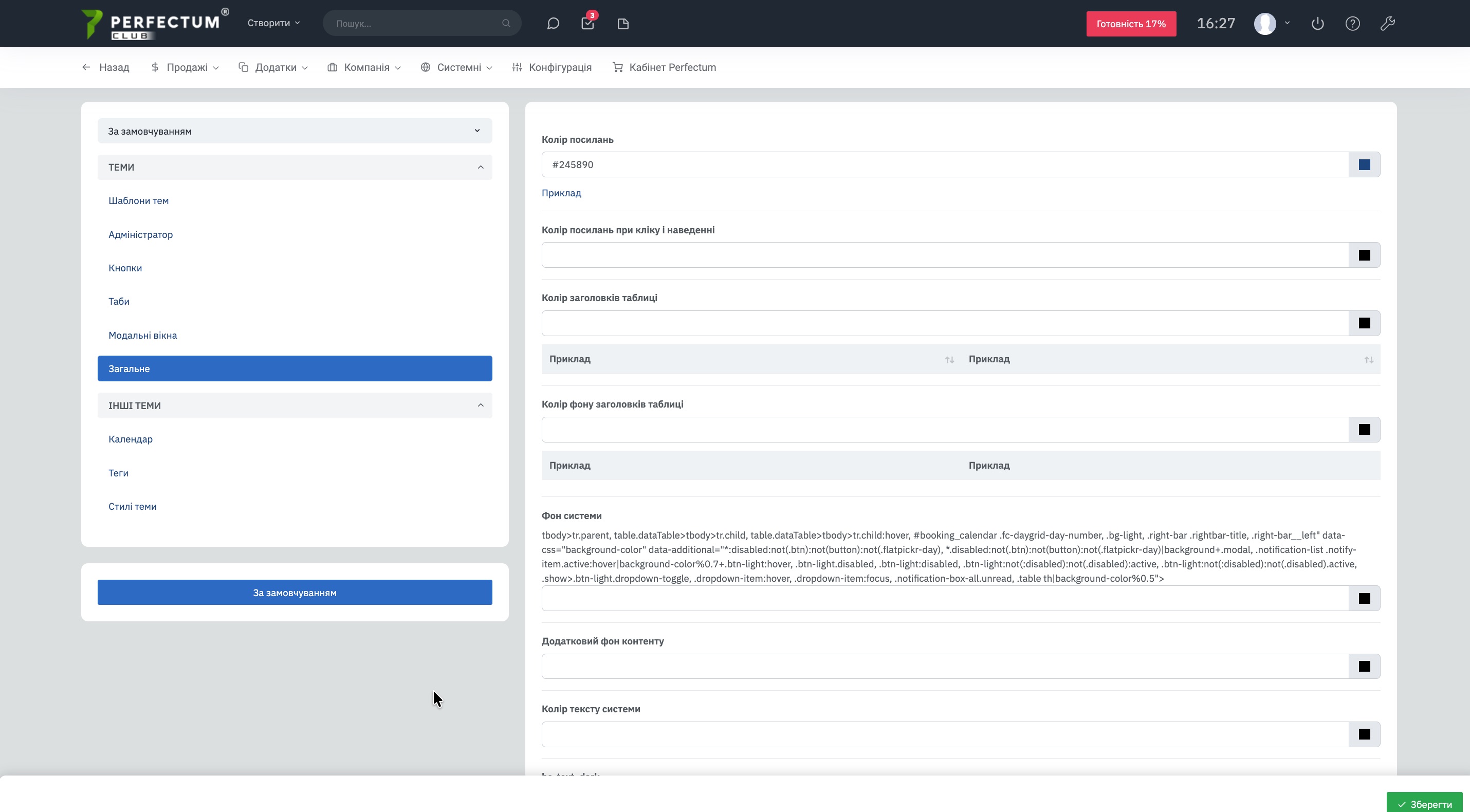Open the Створити dropdown menu

273,23
